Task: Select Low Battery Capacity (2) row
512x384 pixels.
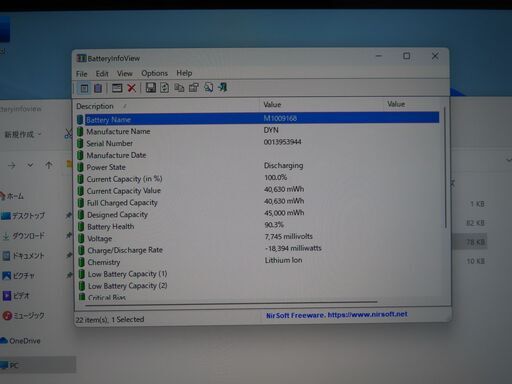Action: tap(257, 286)
